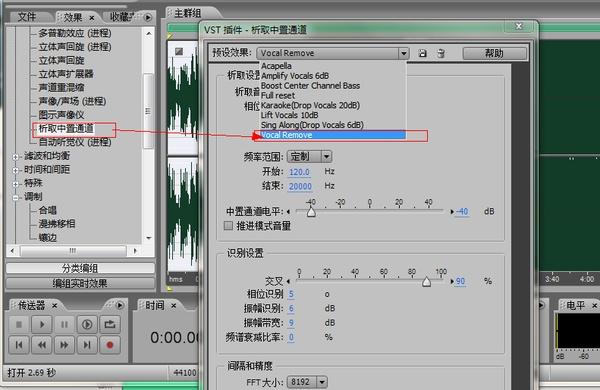600x390 pixels.
Task: Select 析取中置通道 in the effects tree
Action: click(66, 129)
